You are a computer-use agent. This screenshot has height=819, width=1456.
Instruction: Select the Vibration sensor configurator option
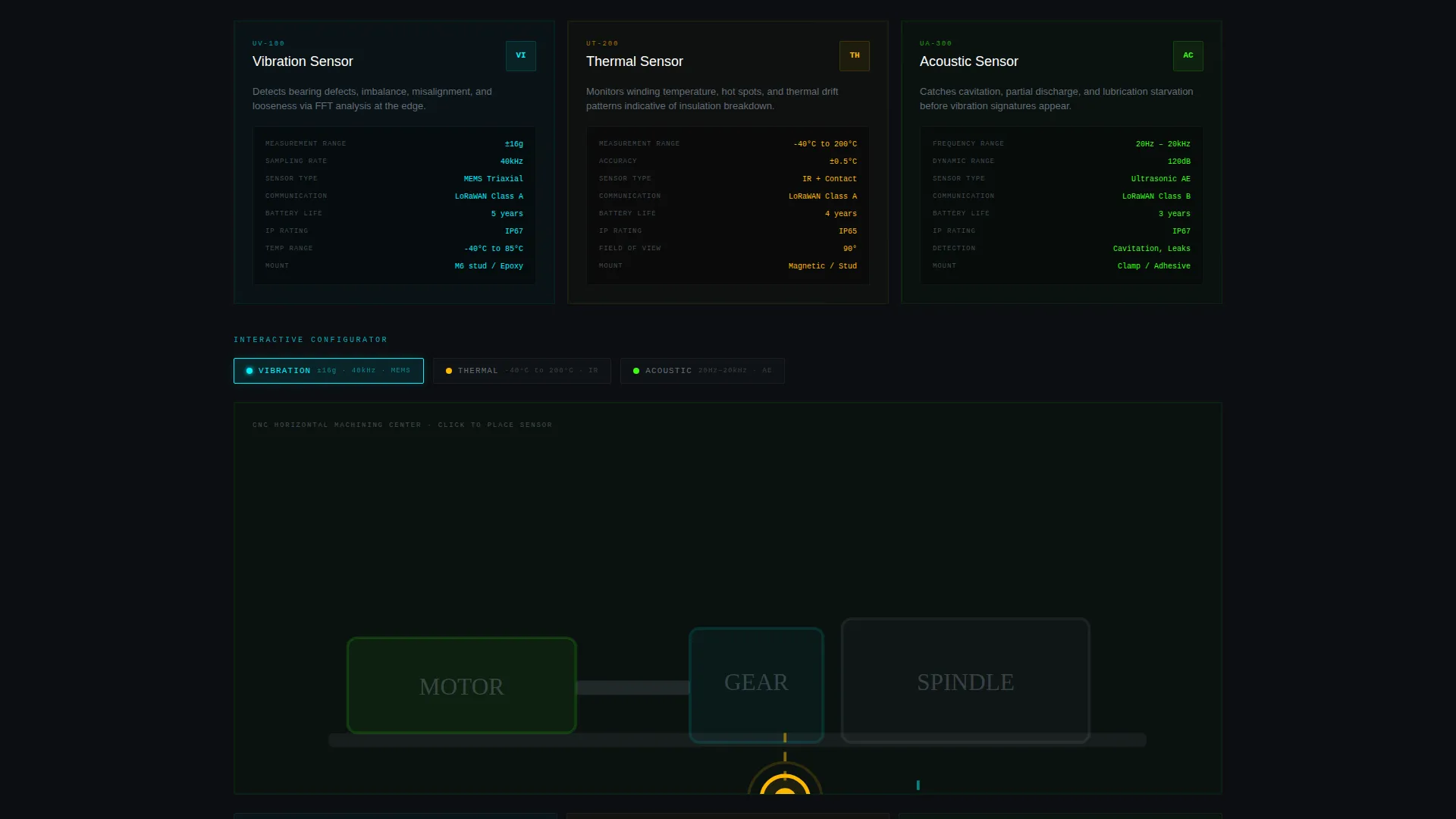point(328,371)
